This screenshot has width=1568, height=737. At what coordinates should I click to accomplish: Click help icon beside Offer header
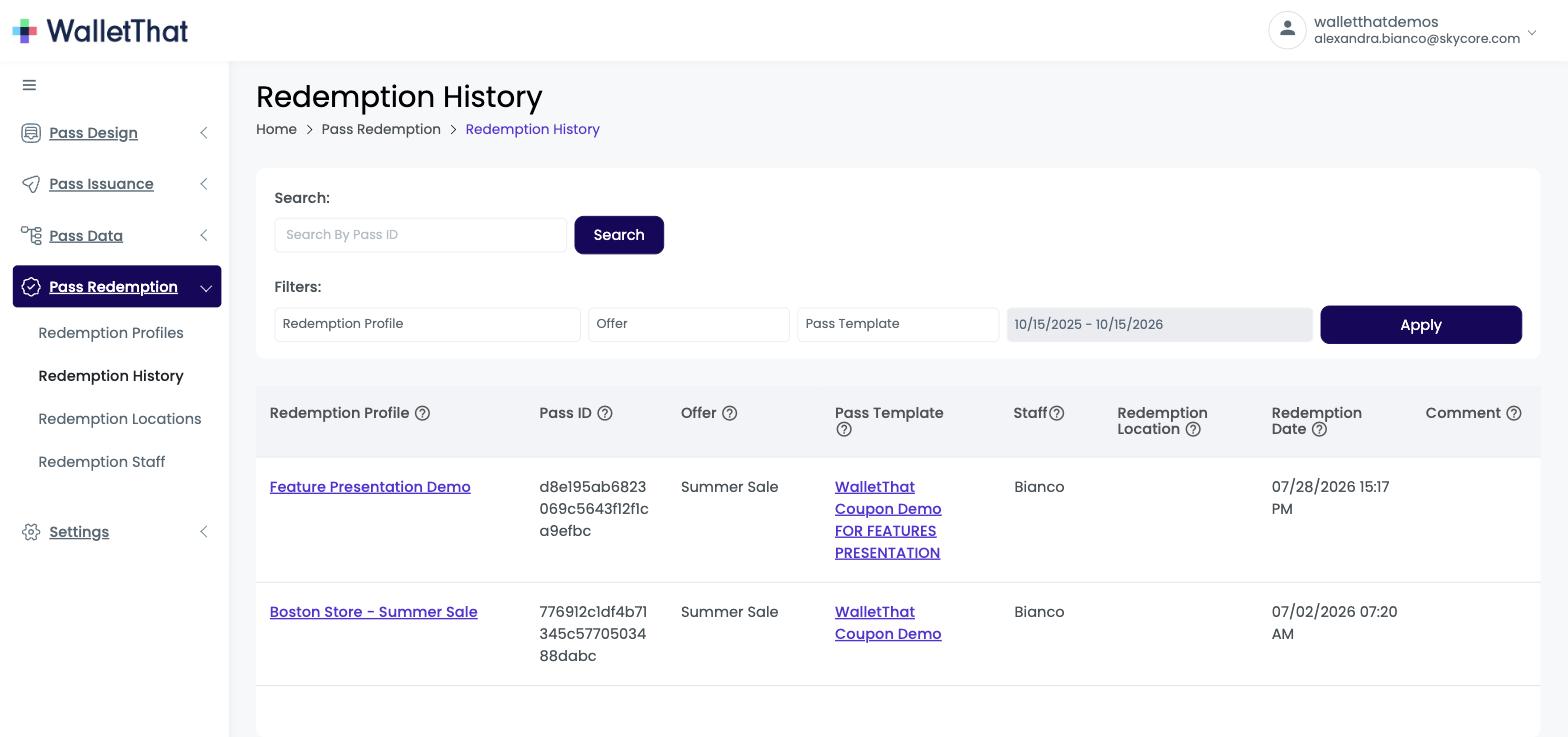click(730, 413)
